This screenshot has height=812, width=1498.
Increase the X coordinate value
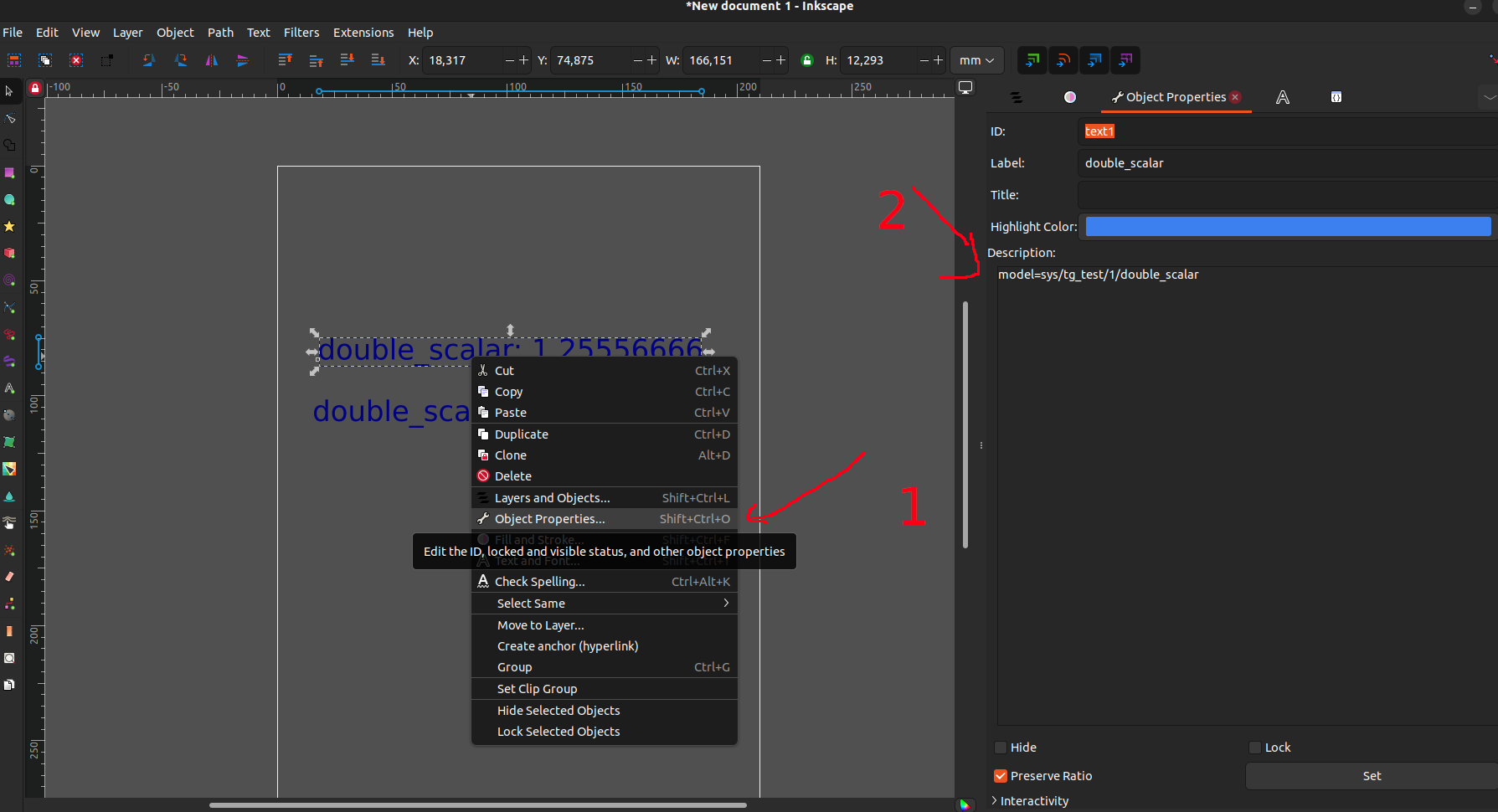[x=524, y=60]
